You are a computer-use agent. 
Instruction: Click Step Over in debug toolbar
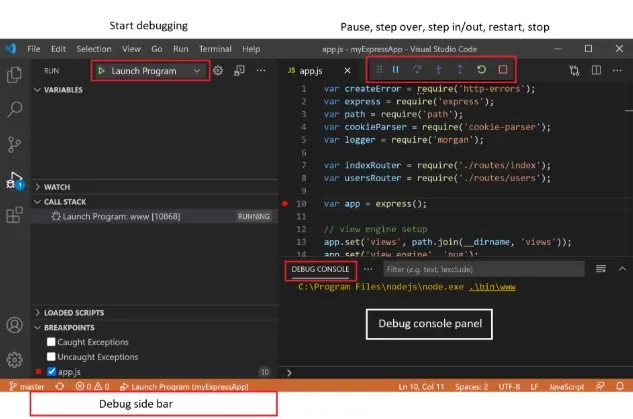(417, 69)
